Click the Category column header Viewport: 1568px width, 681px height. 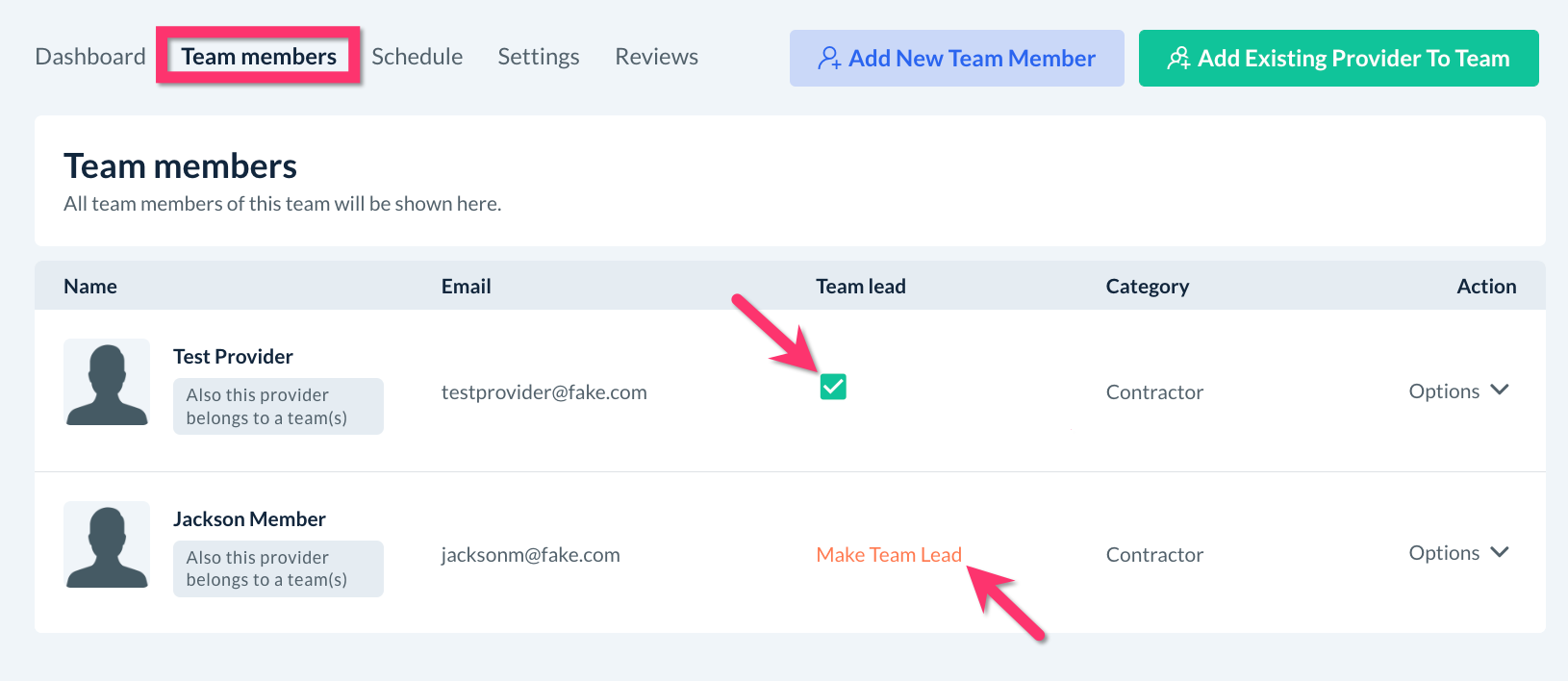point(1148,287)
